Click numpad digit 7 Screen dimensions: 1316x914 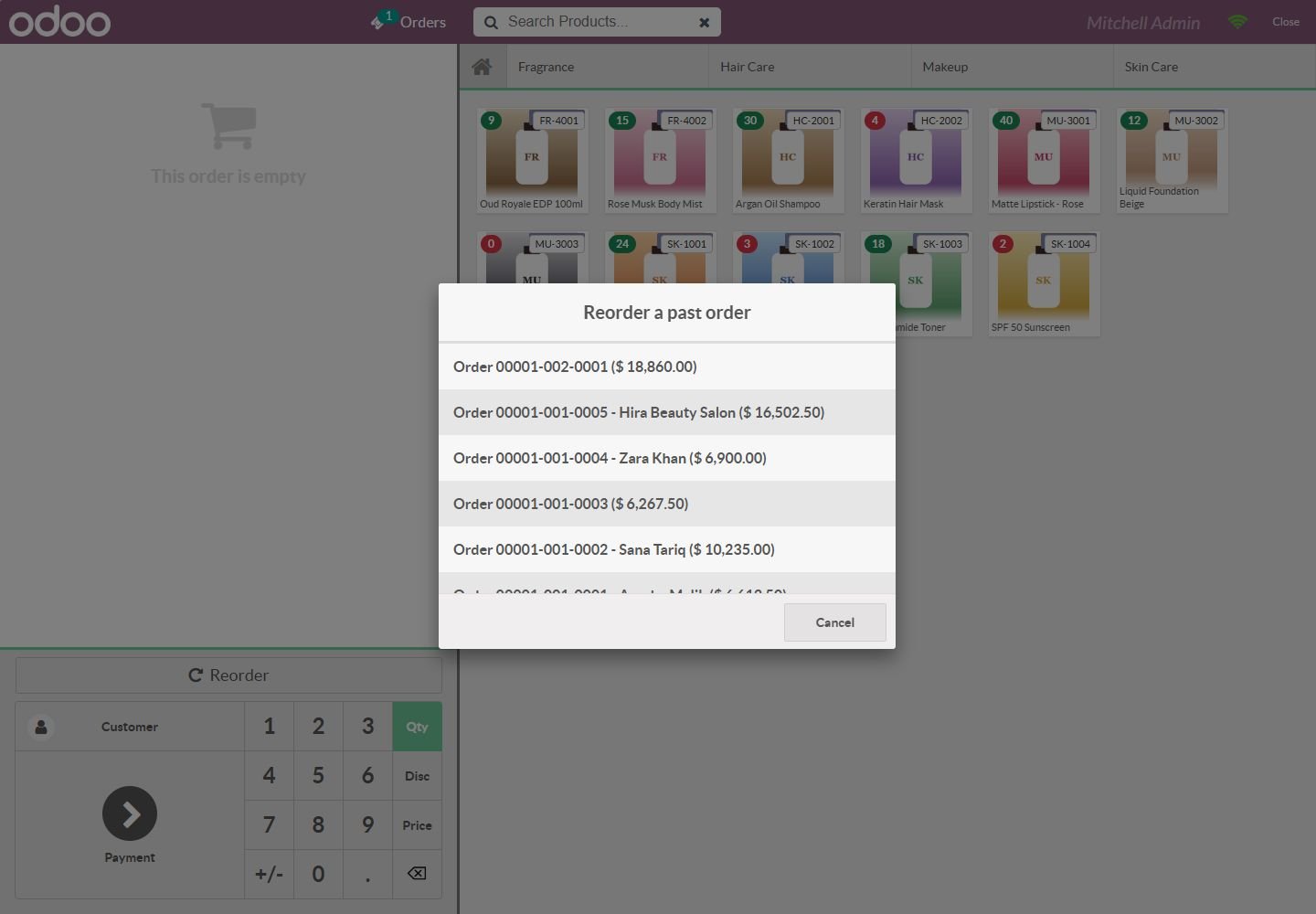pyautogui.click(x=269, y=825)
